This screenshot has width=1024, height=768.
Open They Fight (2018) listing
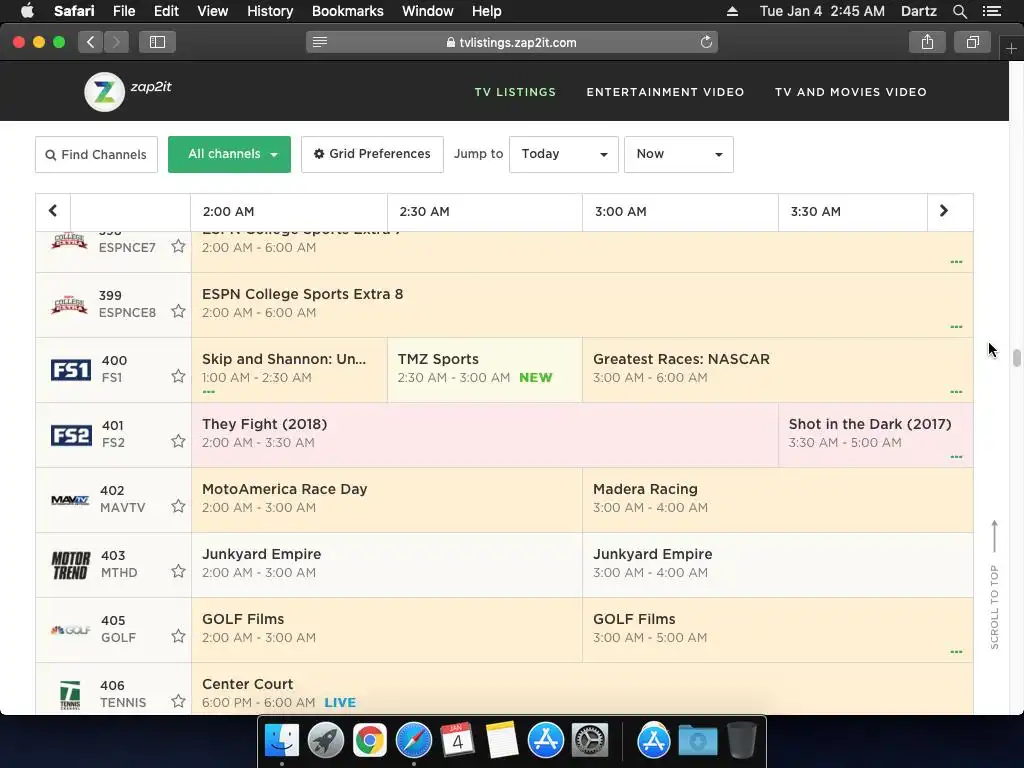tap(485, 435)
